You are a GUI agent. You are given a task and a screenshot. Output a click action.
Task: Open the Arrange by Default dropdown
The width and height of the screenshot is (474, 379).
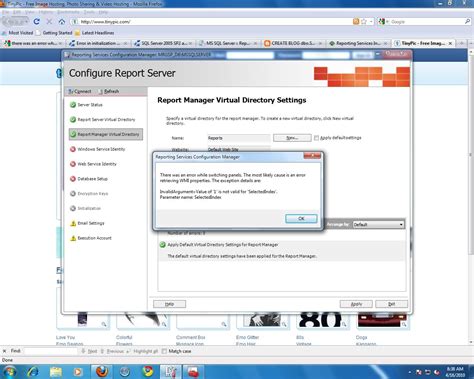(378, 225)
